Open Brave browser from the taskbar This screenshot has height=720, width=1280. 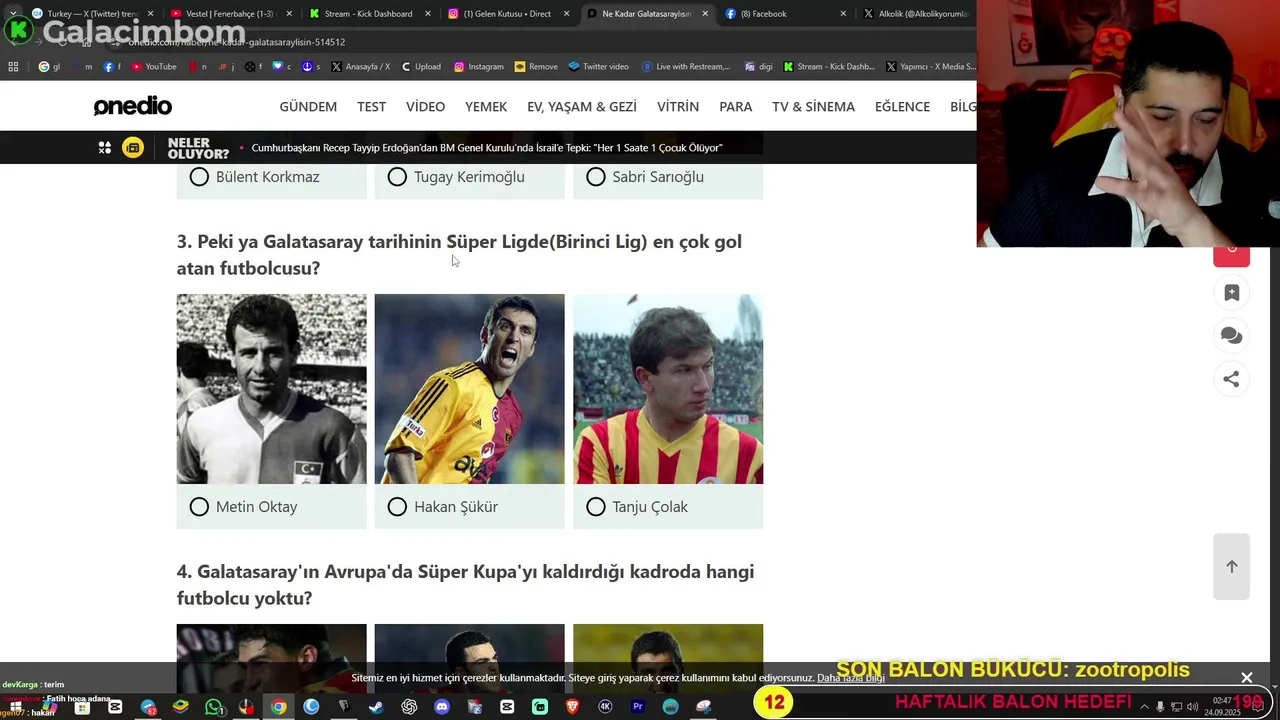click(572, 707)
